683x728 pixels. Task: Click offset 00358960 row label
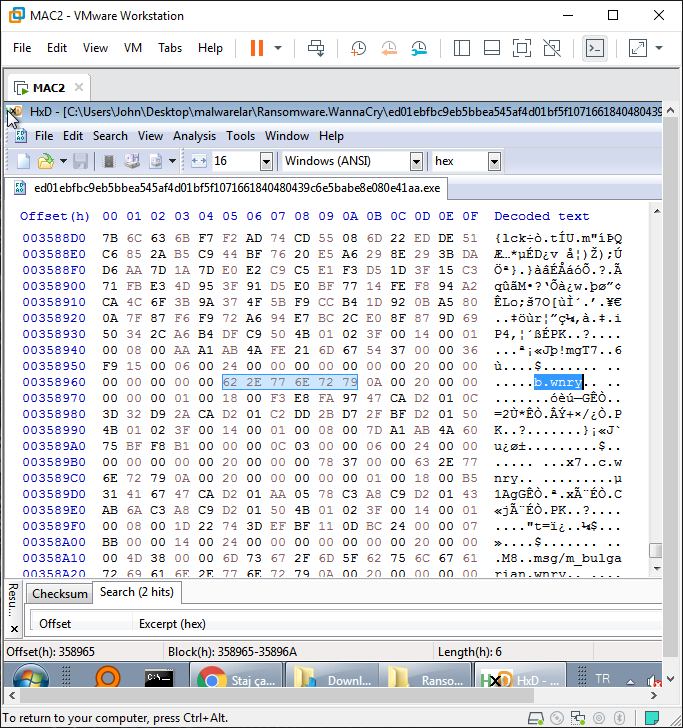[x=54, y=382]
